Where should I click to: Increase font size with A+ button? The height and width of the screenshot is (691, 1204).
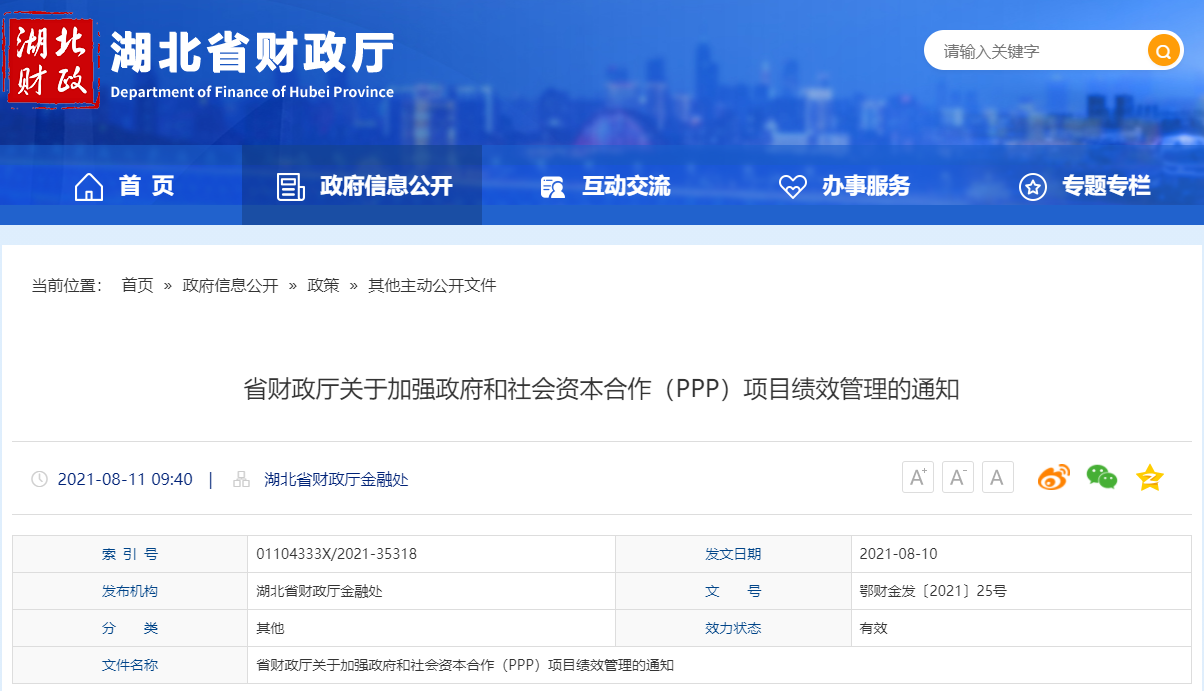tap(917, 478)
